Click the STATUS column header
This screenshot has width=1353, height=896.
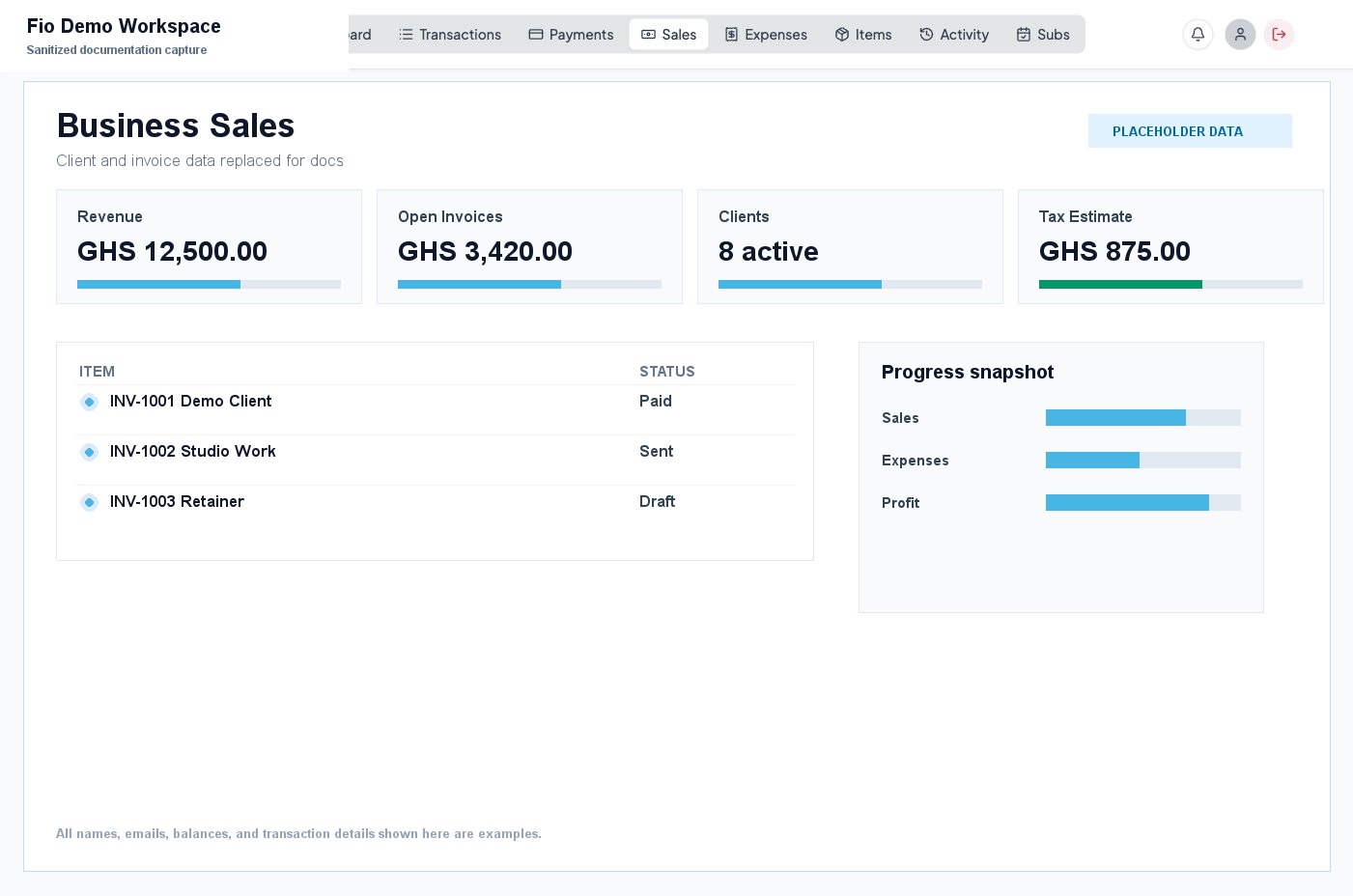[x=667, y=372]
